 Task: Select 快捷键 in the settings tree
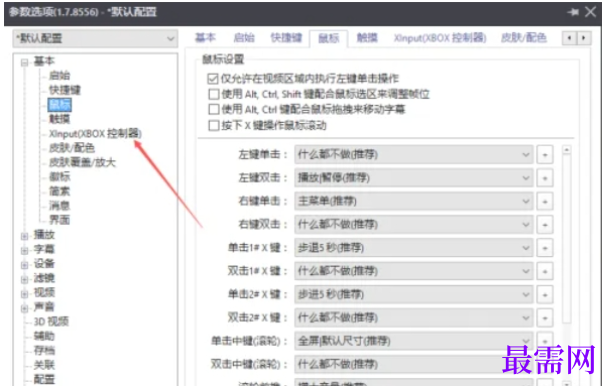[65, 90]
